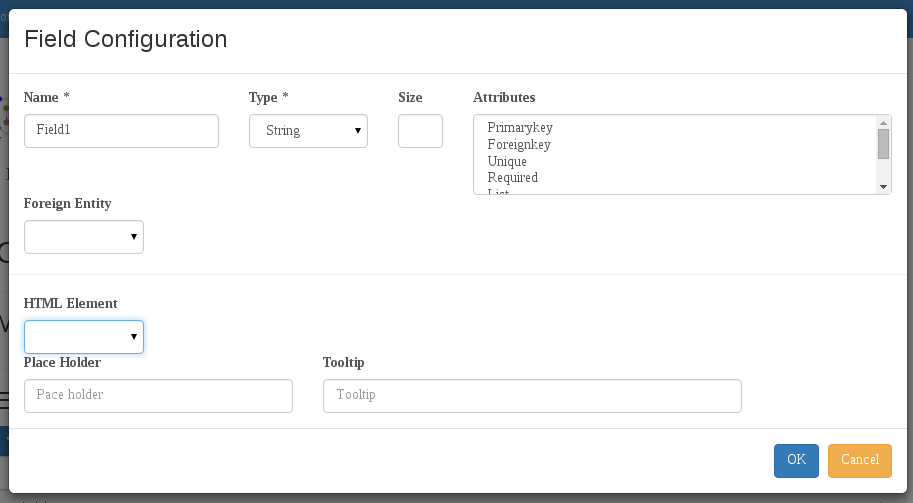Pick the Required attribute option
This screenshot has height=503, width=913.
pos(512,178)
